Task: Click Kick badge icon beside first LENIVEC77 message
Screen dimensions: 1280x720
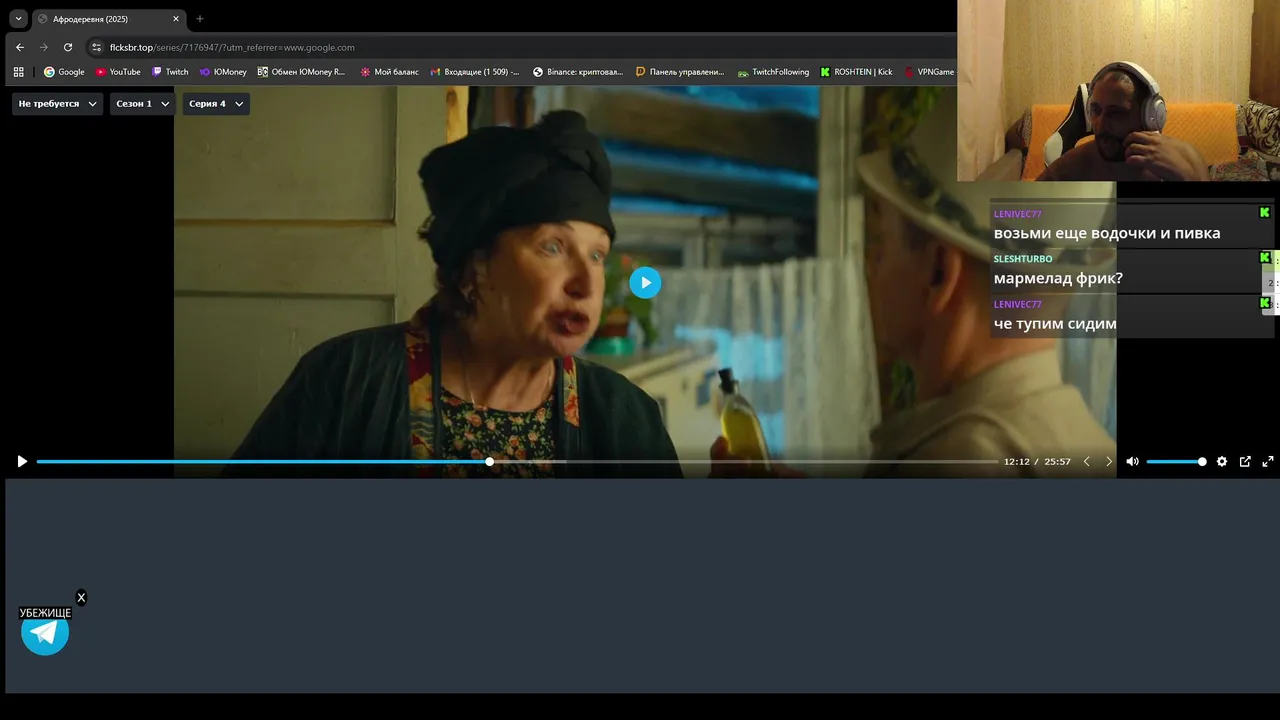Action: (1264, 213)
